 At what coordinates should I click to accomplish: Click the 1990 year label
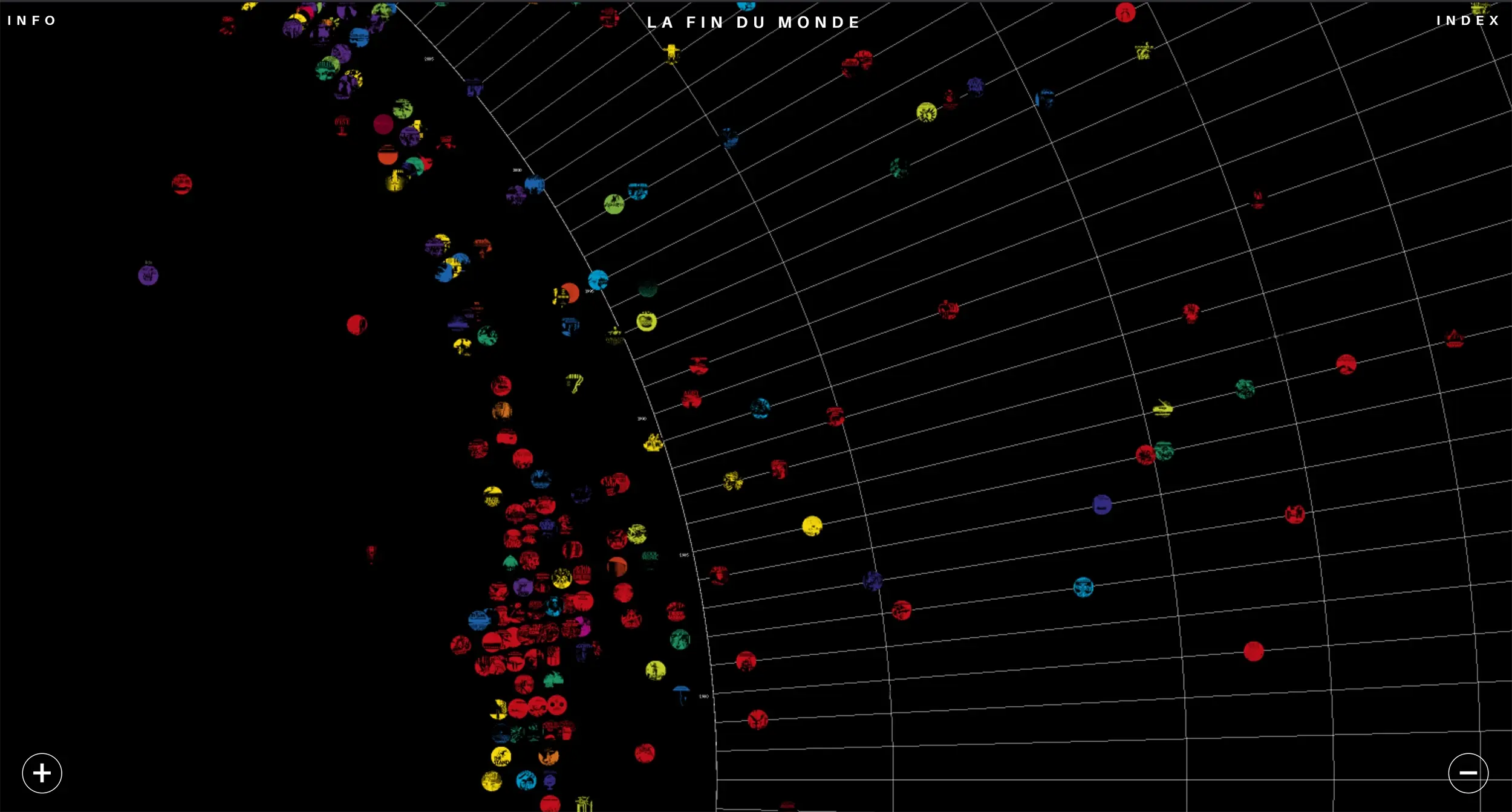pyautogui.click(x=642, y=418)
